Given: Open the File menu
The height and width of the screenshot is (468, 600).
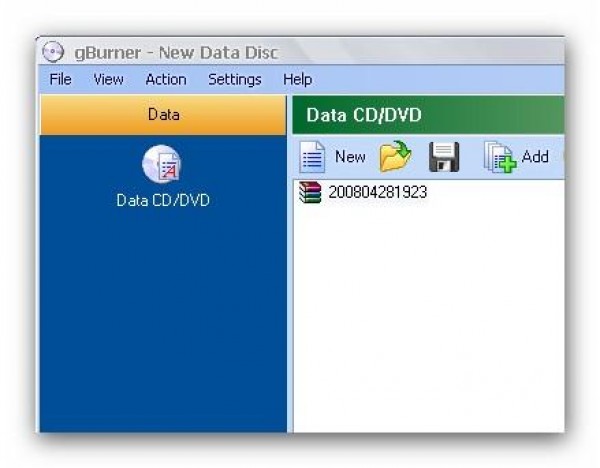Looking at the screenshot, I should pos(60,80).
